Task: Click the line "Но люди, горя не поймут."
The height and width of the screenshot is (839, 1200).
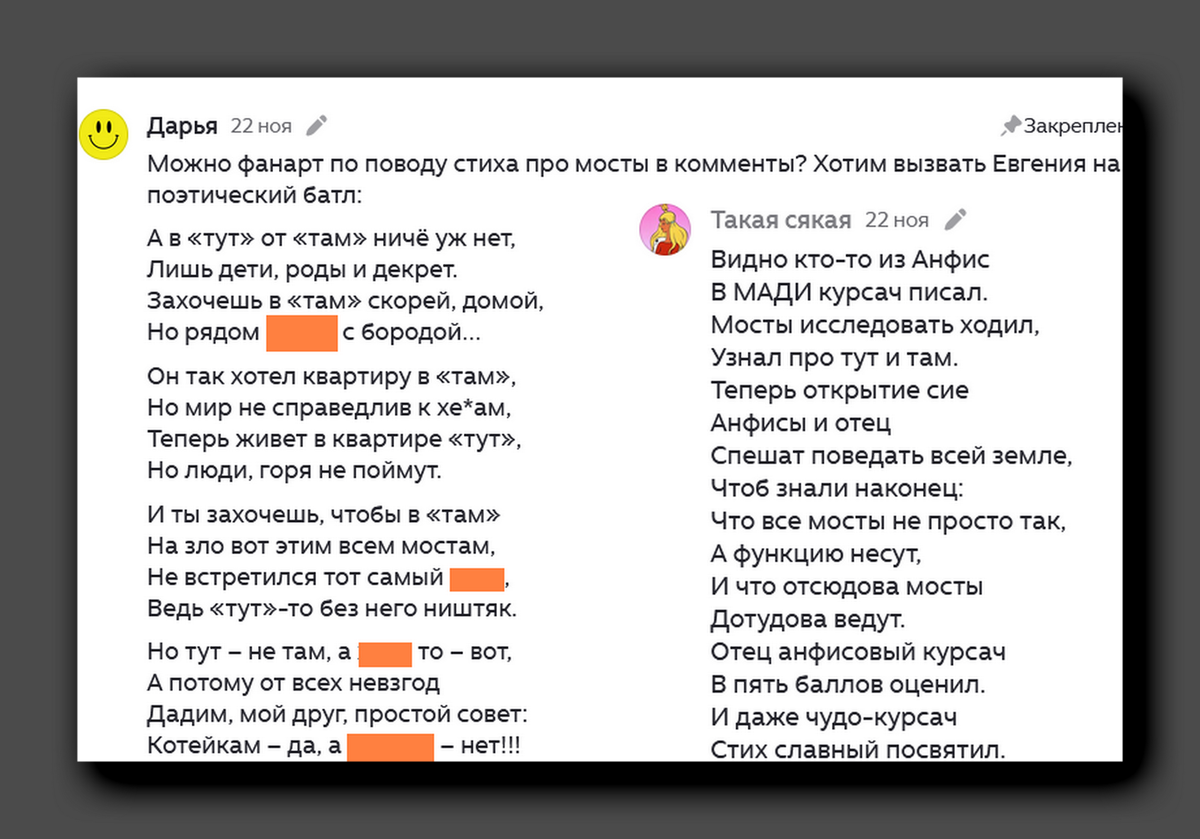Action: point(294,470)
